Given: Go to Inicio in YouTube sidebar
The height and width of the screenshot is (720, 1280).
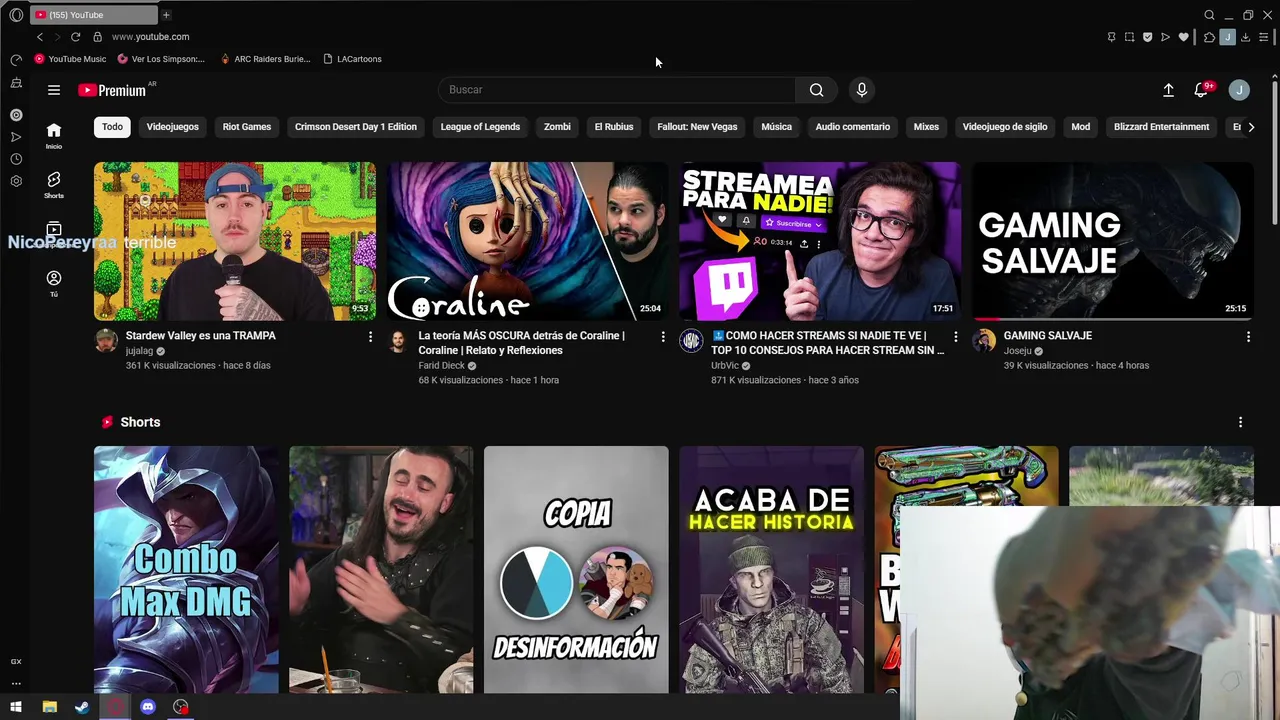Looking at the screenshot, I should [x=54, y=135].
